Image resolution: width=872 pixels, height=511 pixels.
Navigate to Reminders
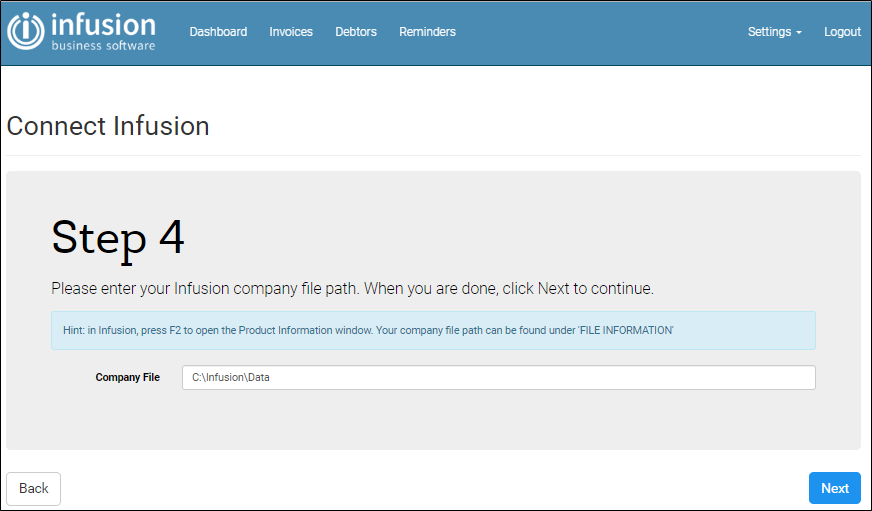(x=427, y=32)
